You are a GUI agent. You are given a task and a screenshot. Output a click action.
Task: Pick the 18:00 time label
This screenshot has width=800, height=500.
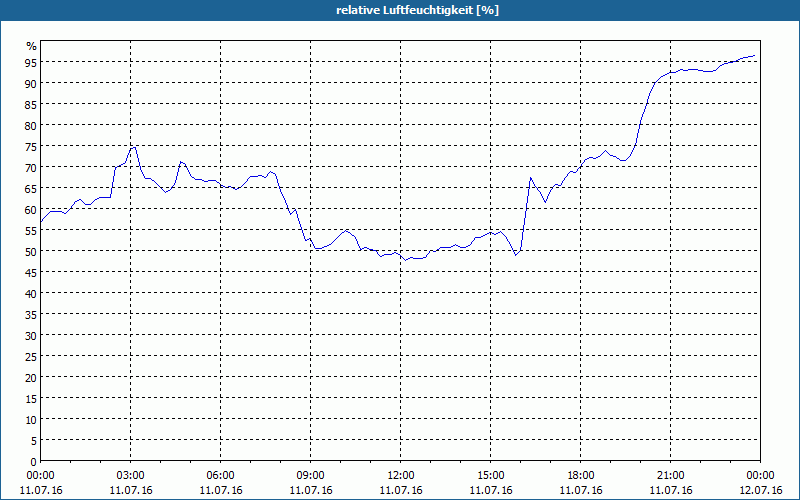click(x=581, y=476)
